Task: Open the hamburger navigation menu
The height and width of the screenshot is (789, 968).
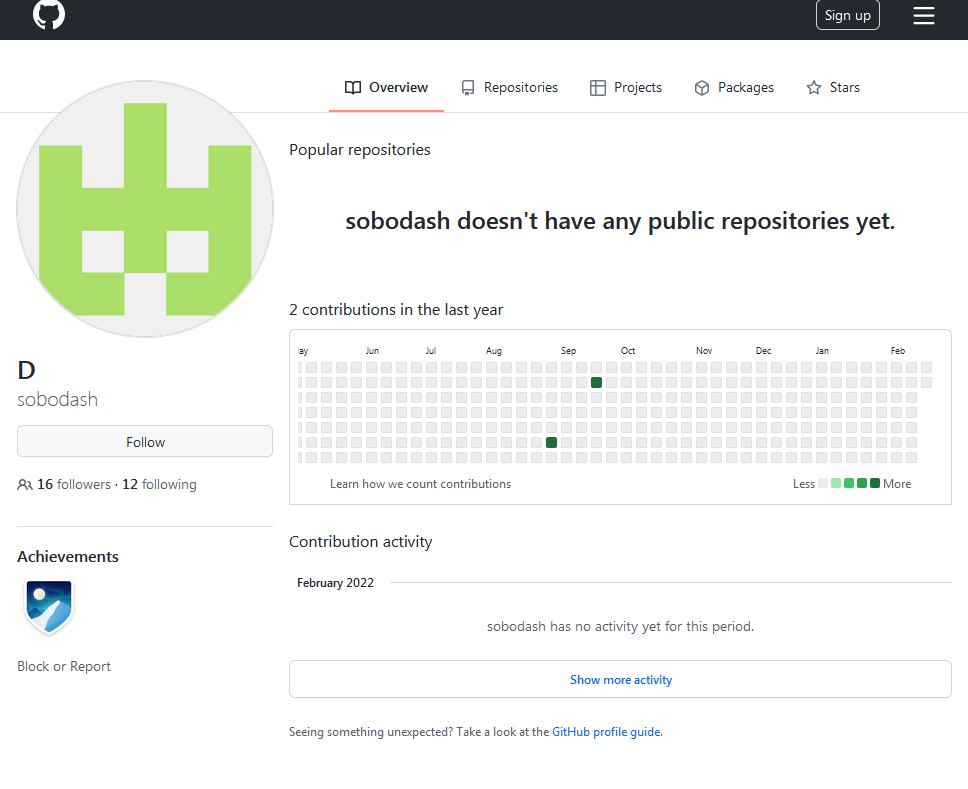Action: [x=924, y=15]
